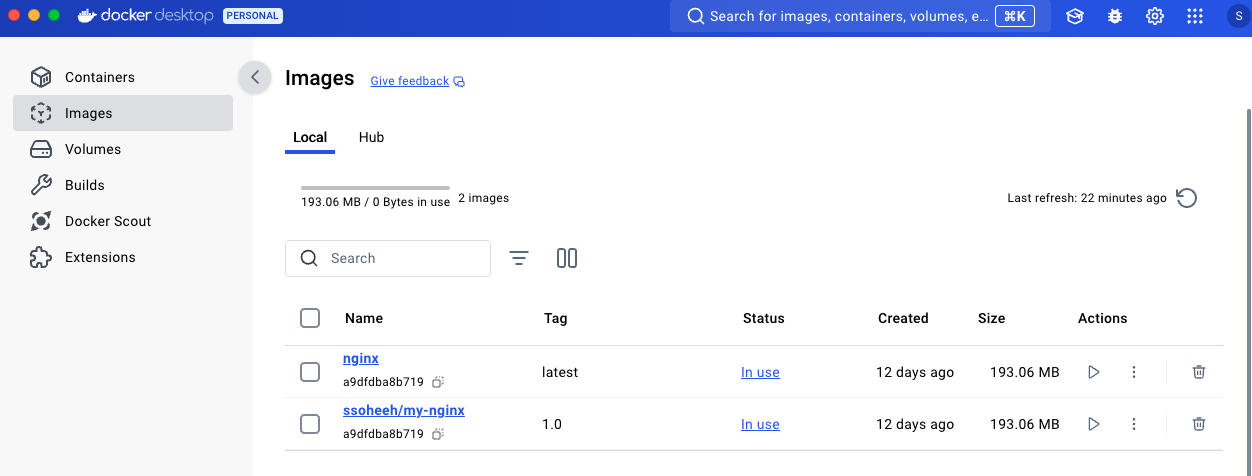The image size is (1252, 476).
Task: Refresh the images list
Action: [1187, 198]
